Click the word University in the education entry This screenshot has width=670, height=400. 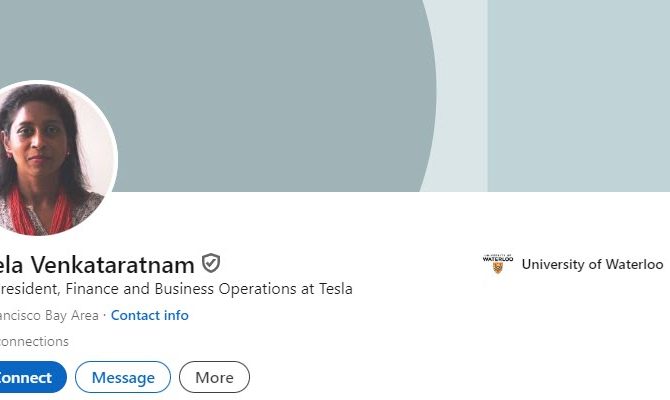tap(556, 264)
